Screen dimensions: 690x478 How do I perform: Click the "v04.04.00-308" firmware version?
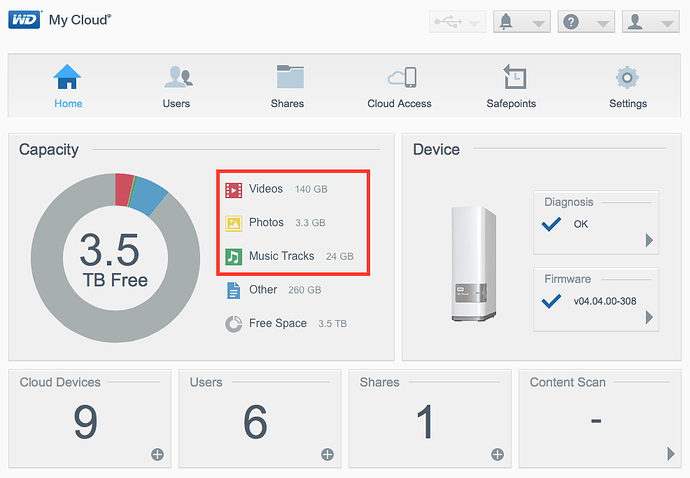605,301
